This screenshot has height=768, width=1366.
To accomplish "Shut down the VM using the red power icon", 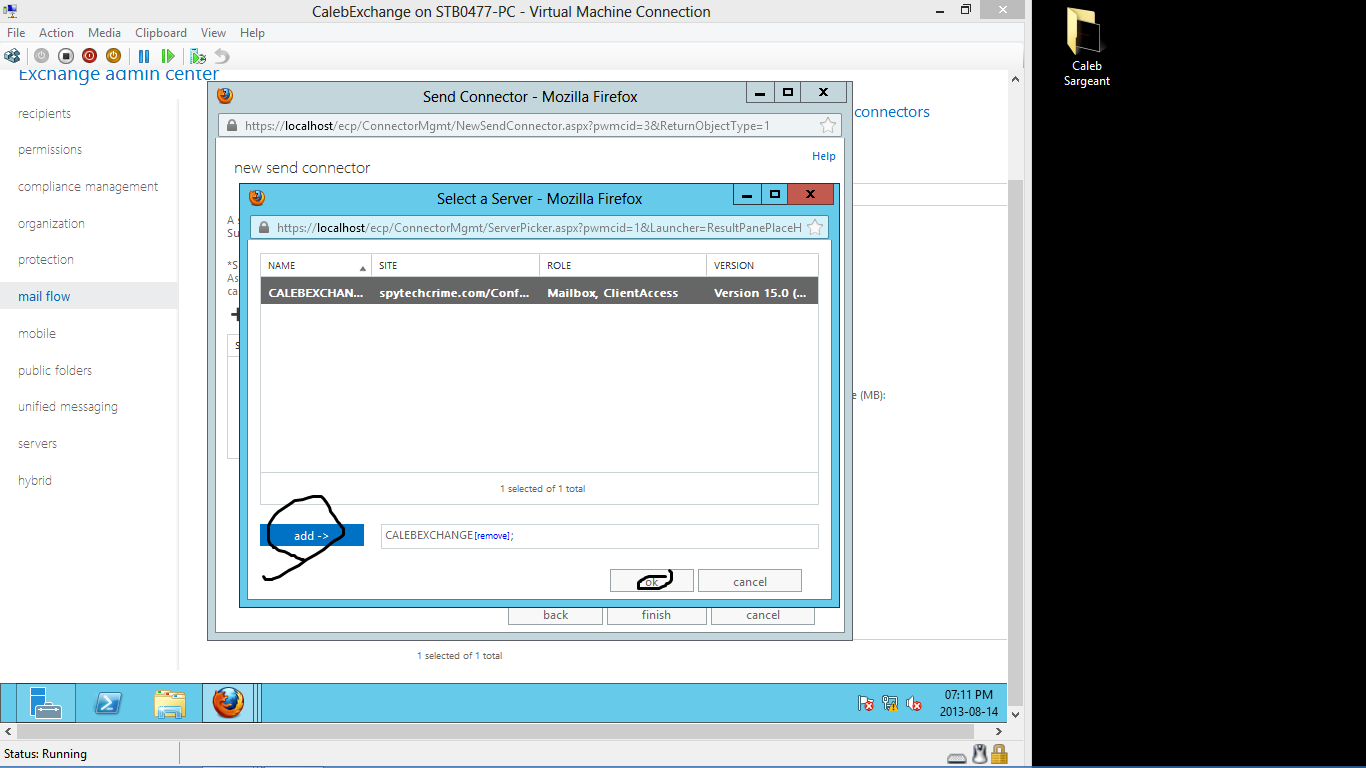I will pos(89,56).
